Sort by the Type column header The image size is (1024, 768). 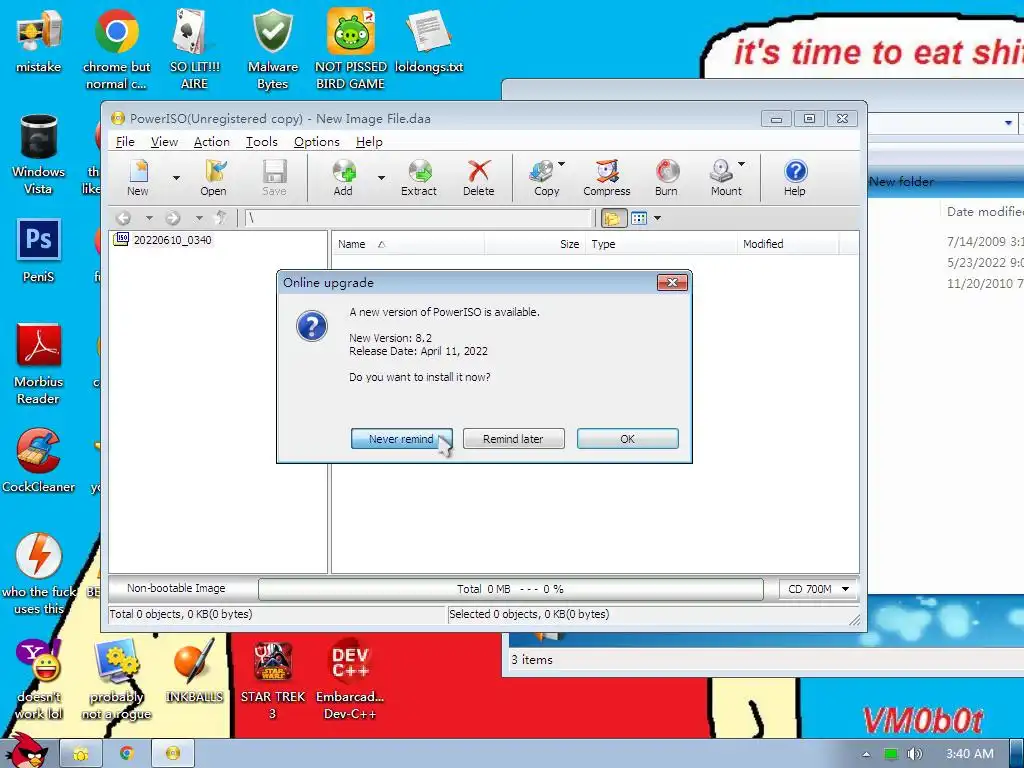click(661, 244)
